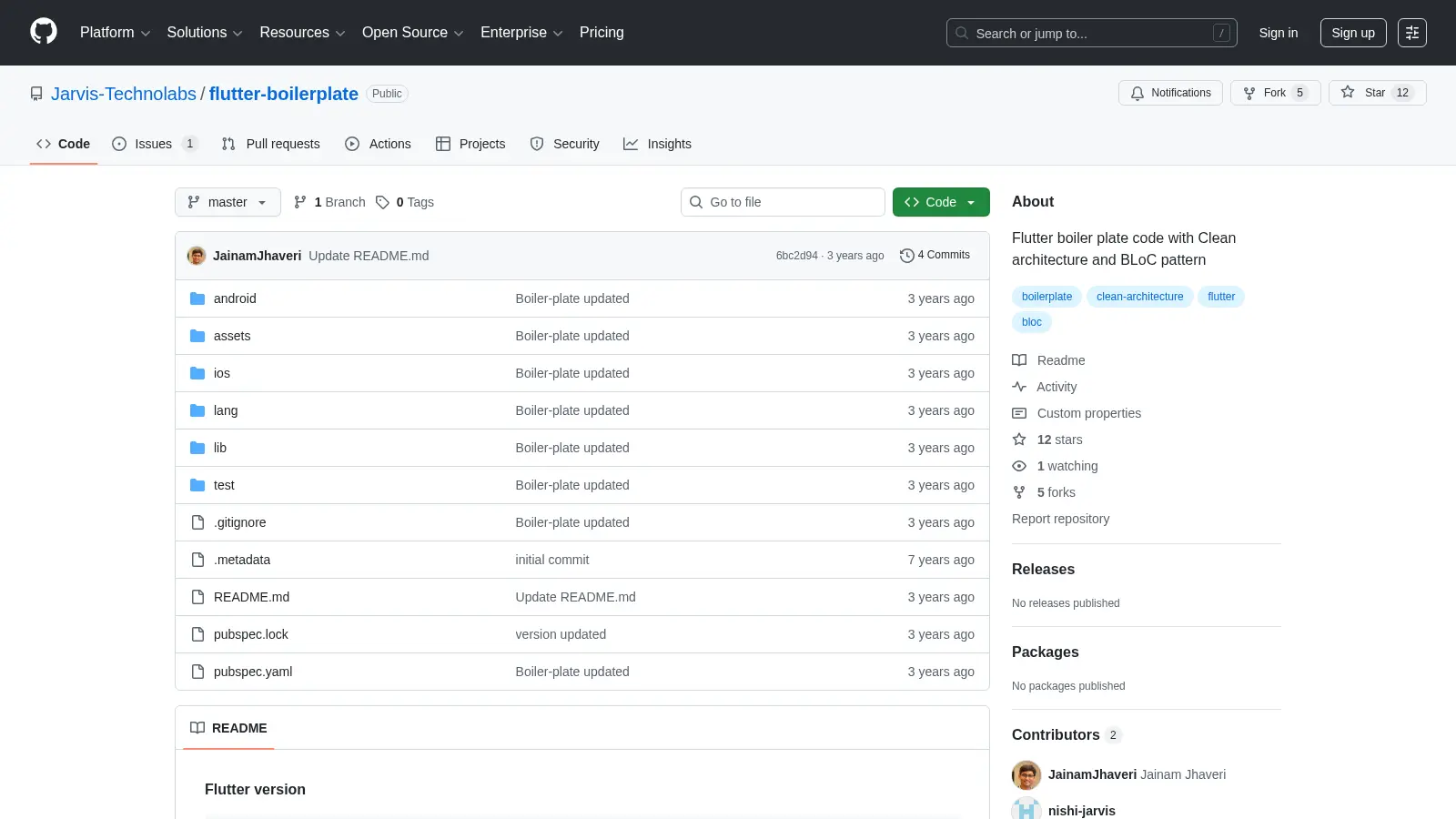Focus the Go to file field
This screenshot has height=819, width=1456.
tap(783, 202)
